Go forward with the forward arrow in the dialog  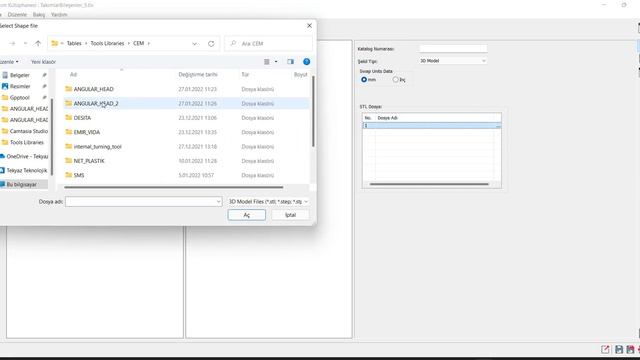[x=12, y=43]
